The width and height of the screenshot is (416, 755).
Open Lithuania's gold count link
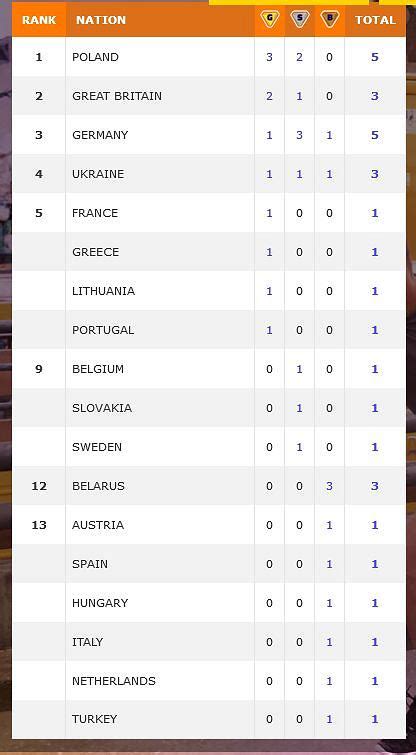click(x=269, y=291)
